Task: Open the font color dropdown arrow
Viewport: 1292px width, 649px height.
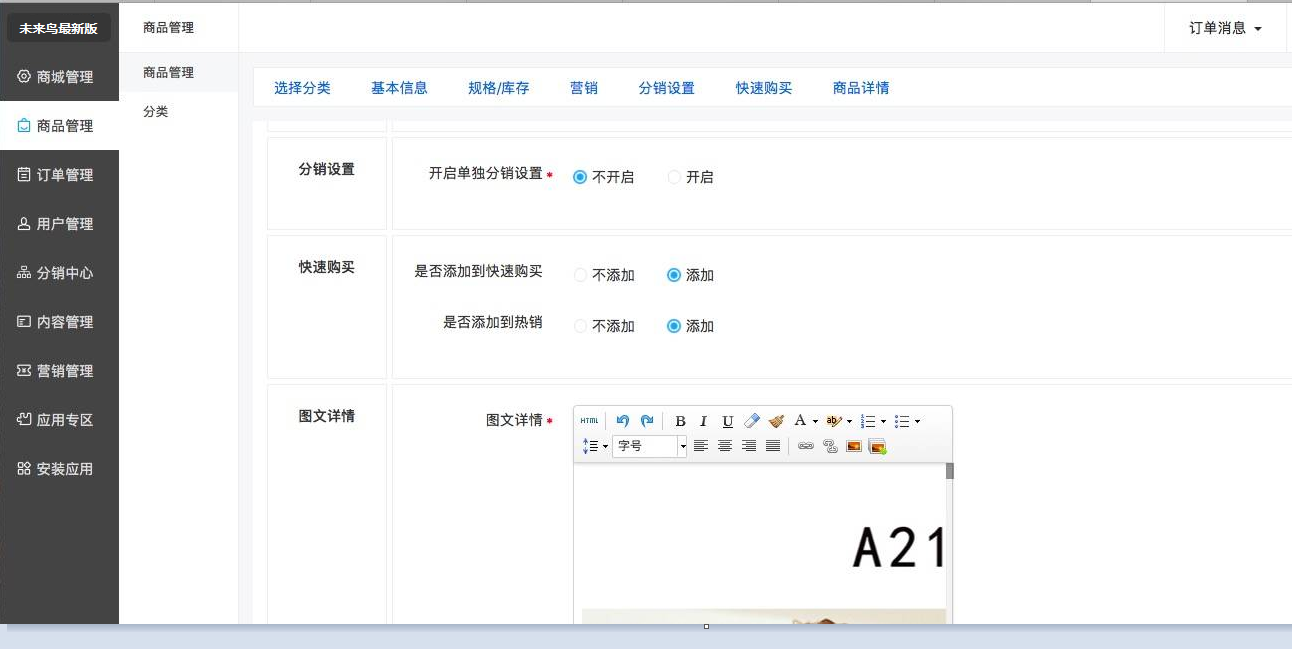Action: click(815, 421)
